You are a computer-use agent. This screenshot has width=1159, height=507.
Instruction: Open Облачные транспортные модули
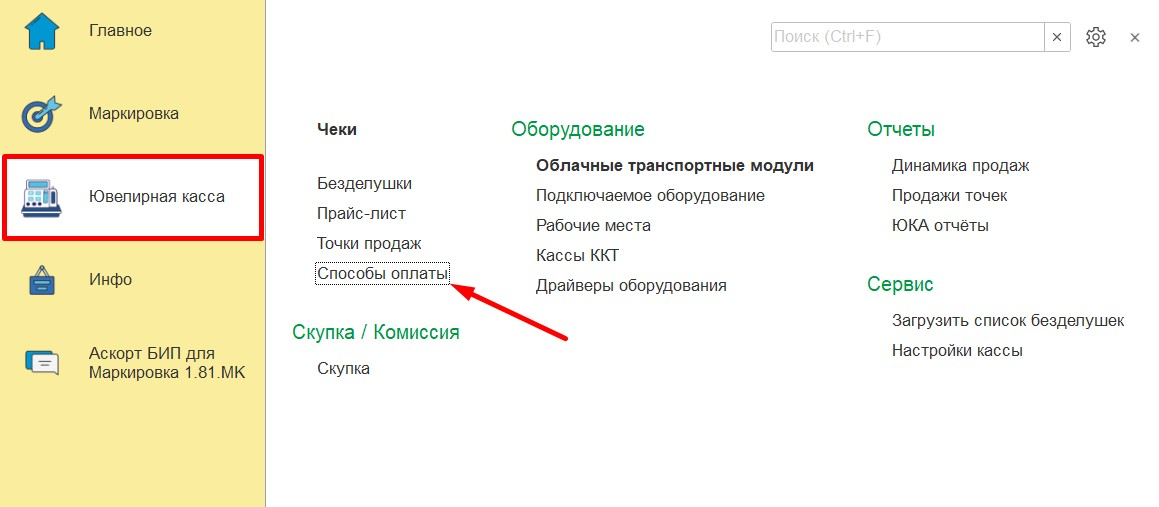click(675, 166)
